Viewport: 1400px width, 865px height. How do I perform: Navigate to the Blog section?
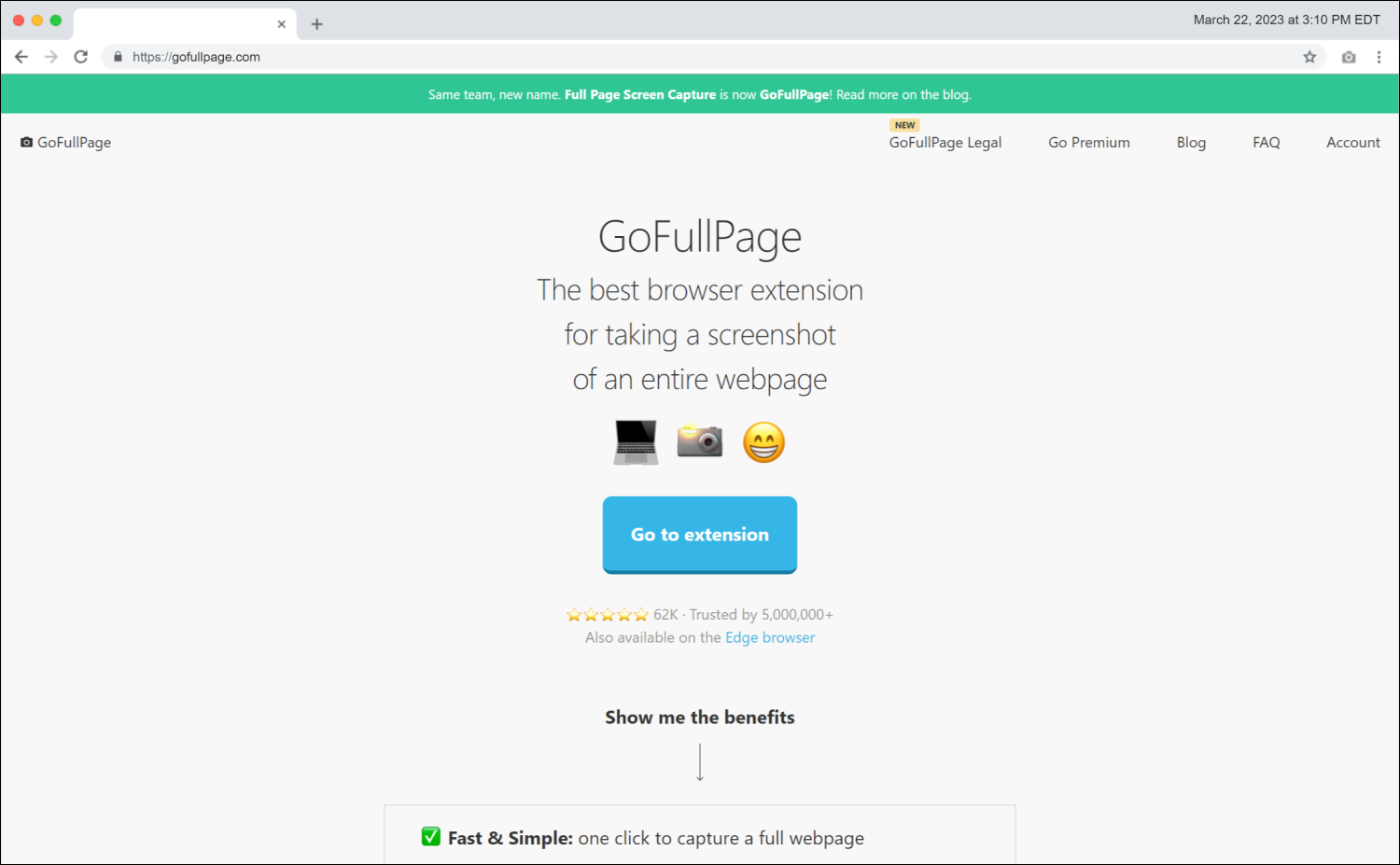coord(1191,142)
